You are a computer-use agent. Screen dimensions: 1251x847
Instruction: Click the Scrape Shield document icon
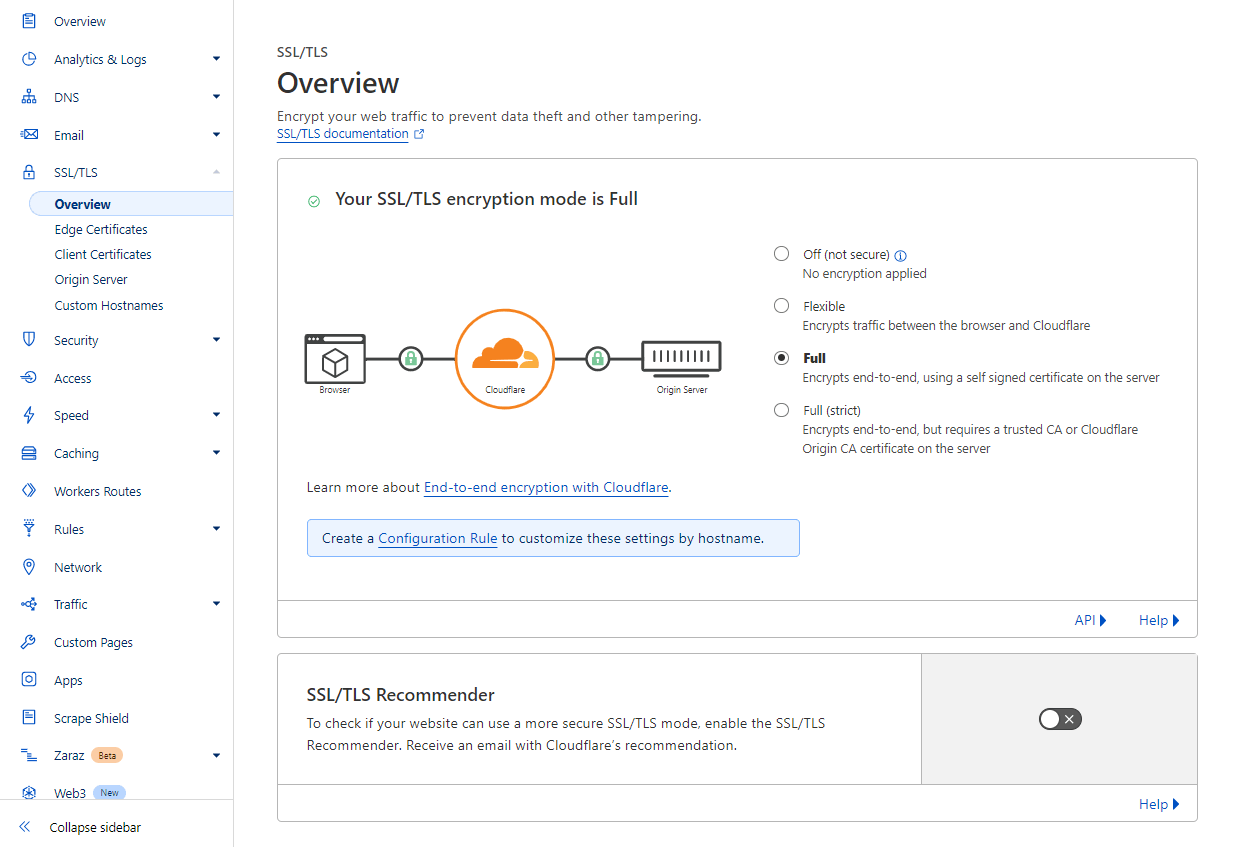pos(29,718)
